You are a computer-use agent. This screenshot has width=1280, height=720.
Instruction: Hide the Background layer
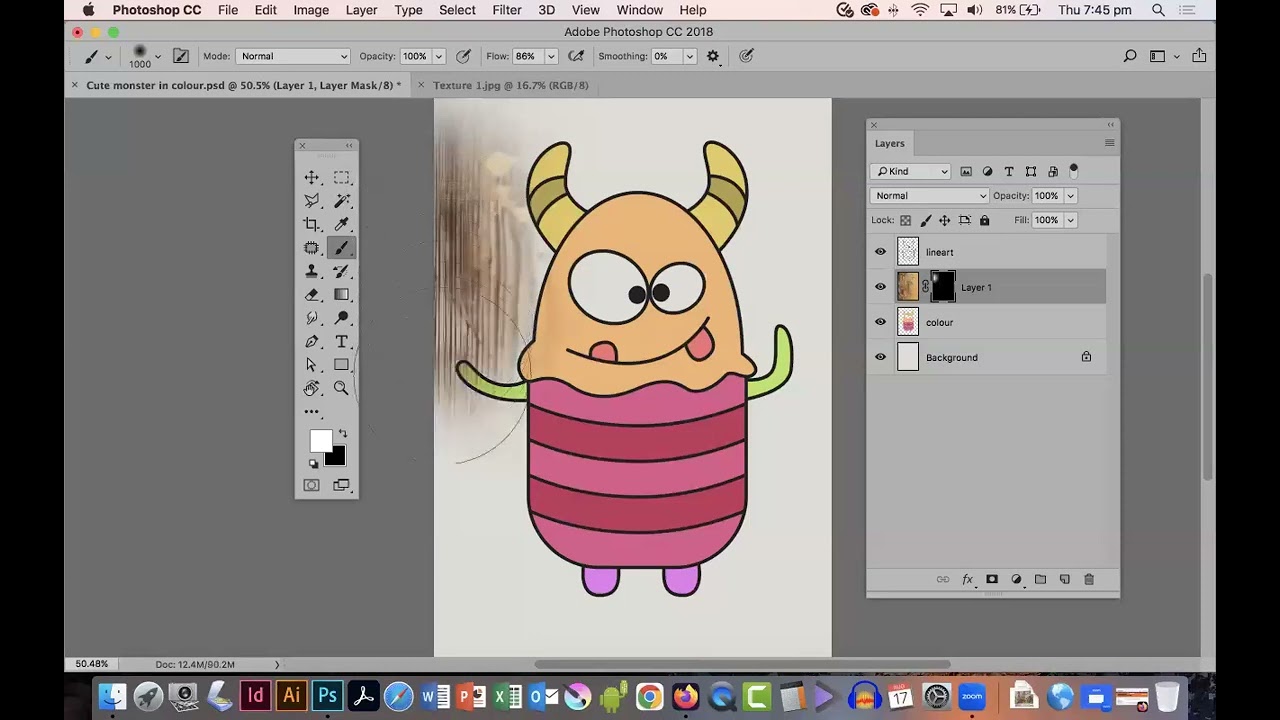880,357
